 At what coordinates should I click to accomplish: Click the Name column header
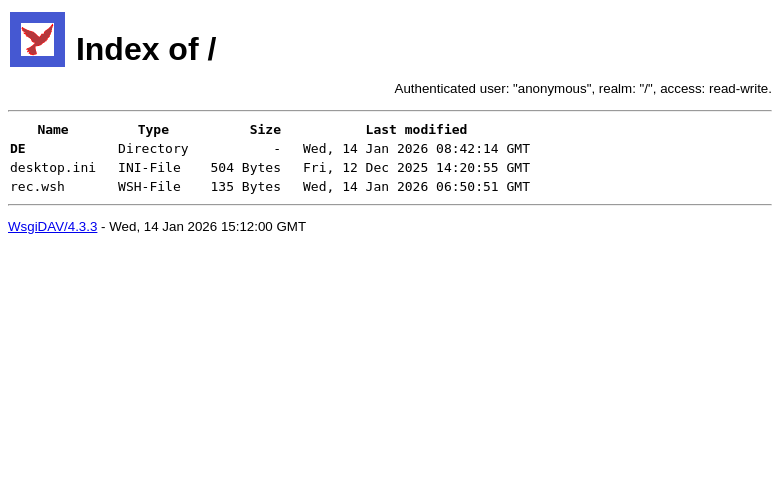click(53, 130)
